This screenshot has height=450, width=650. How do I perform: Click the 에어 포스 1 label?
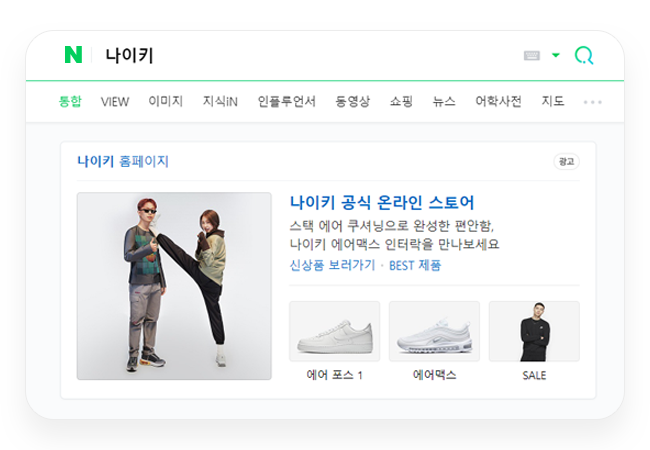(335, 375)
